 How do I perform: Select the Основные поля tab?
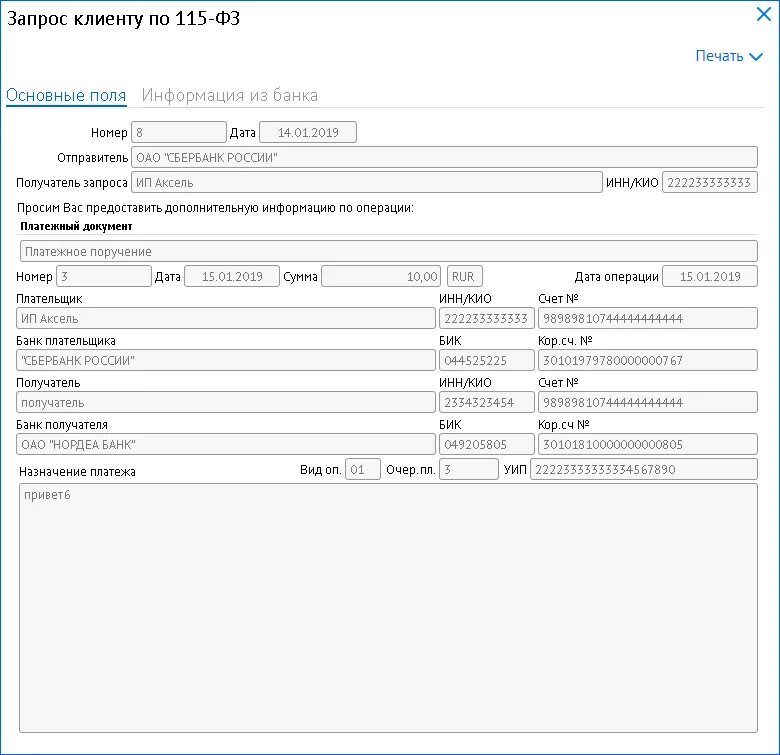coord(66,95)
